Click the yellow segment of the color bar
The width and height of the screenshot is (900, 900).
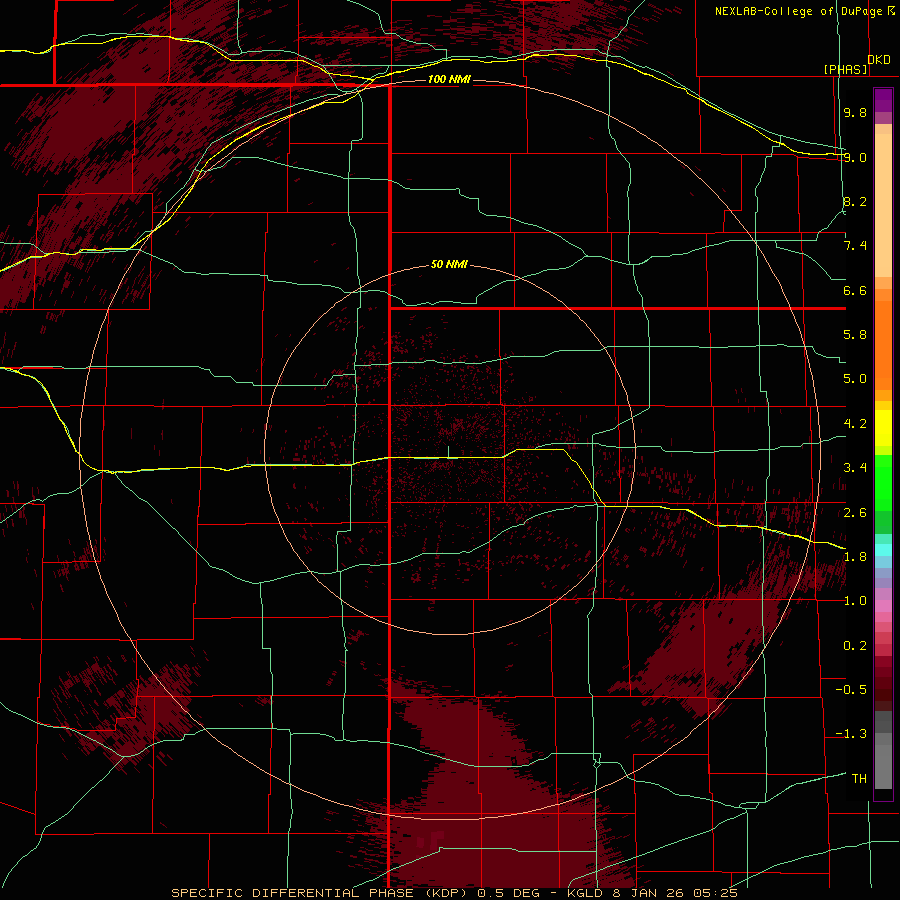tap(883, 428)
